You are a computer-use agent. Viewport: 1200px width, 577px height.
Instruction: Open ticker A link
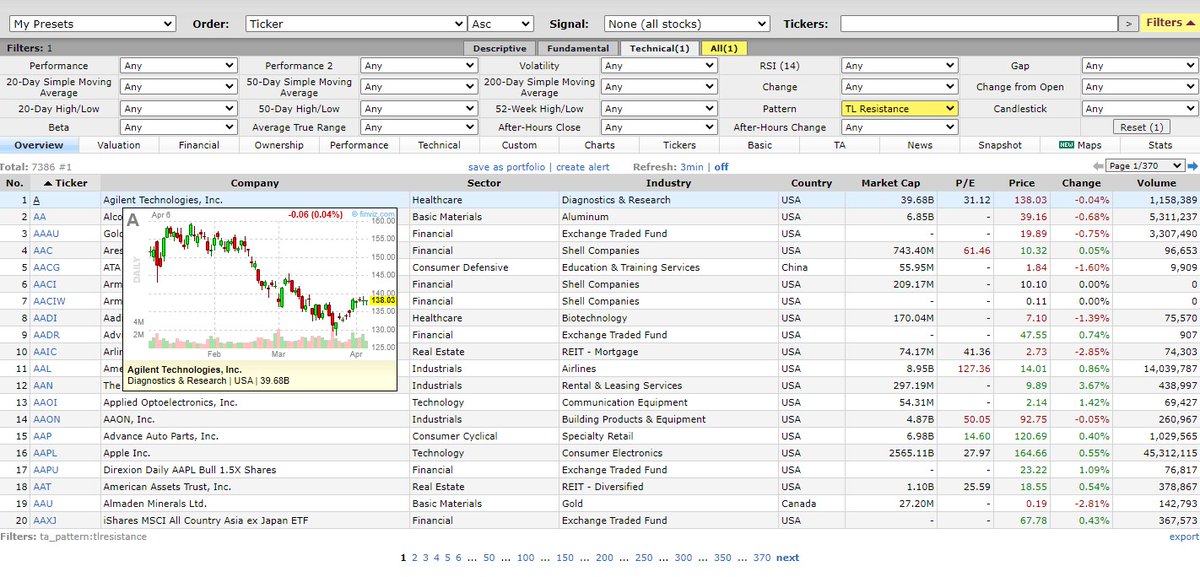pos(36,200)
